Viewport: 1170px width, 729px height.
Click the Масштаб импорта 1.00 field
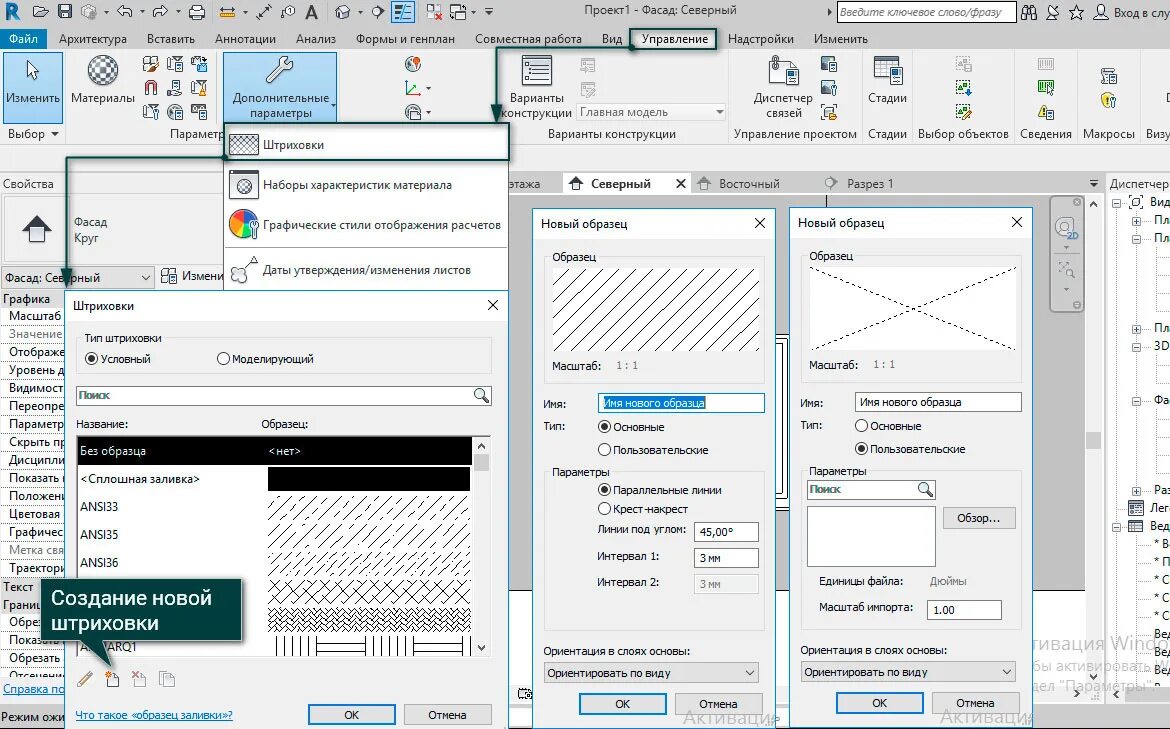point(964,610)
